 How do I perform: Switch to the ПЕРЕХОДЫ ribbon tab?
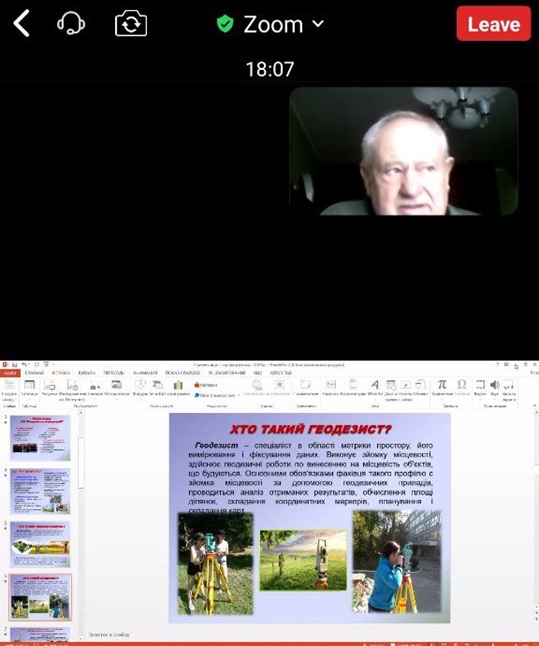point(114,373)
